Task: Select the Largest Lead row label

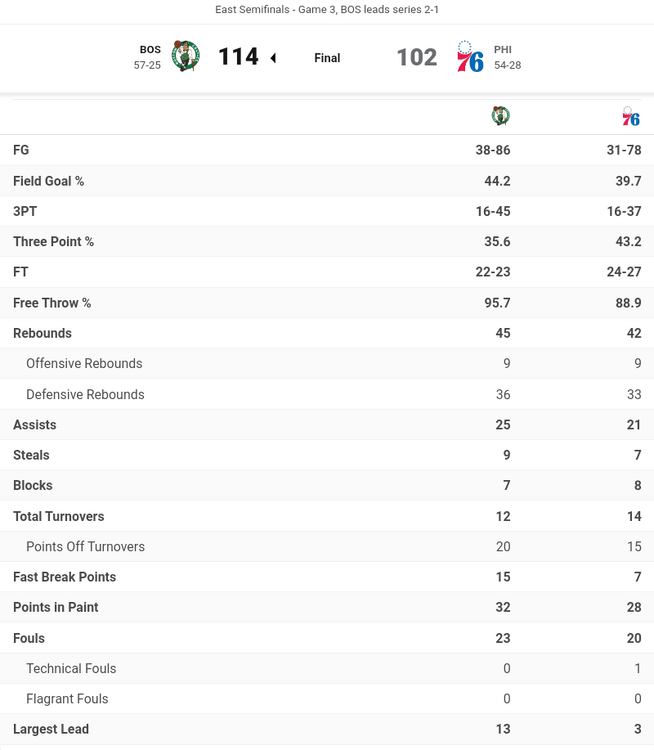Action: (51, 729)
